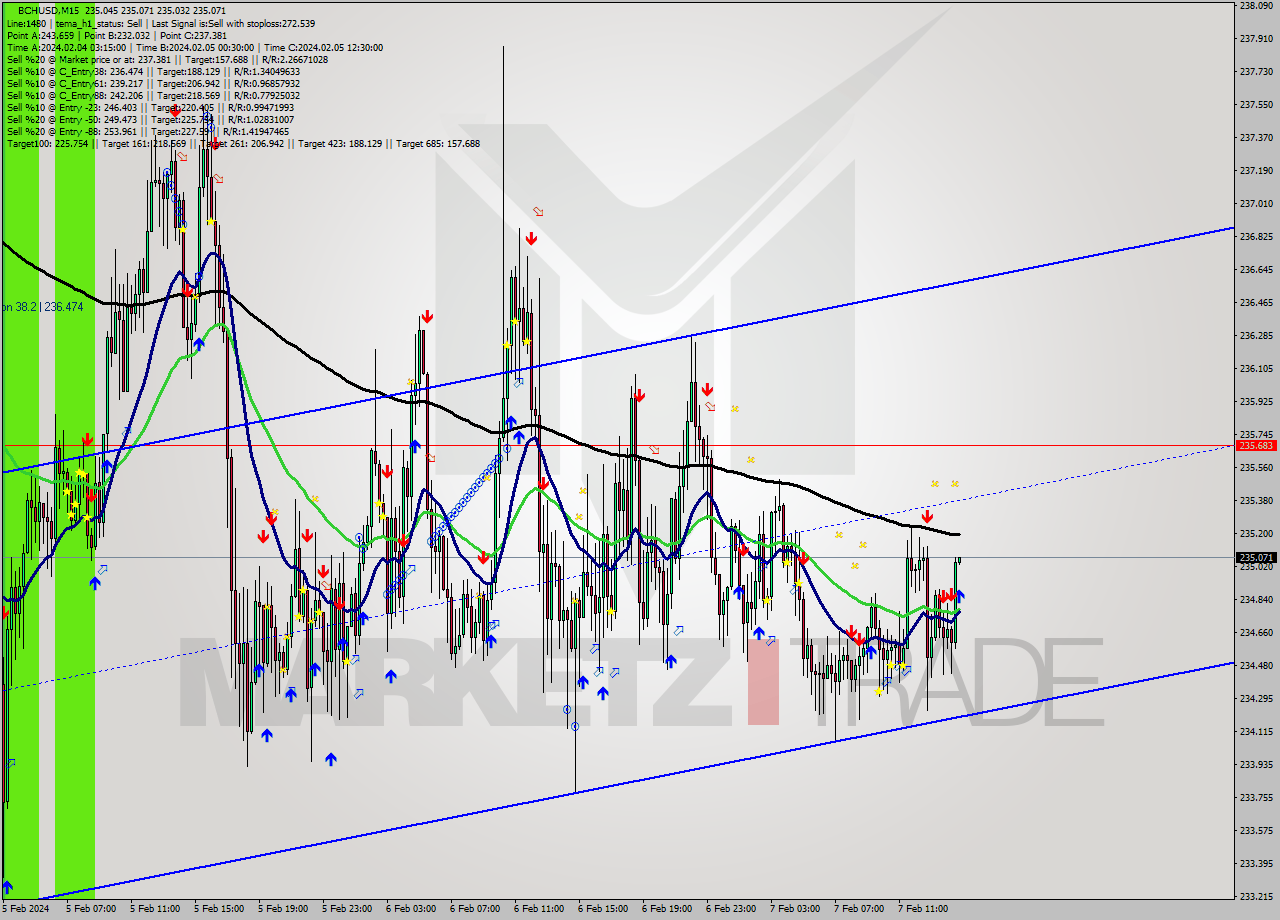
Task: Select the 'Line:1480 | tema_h1_status: Sell' info line
Action: pos(161,23)
